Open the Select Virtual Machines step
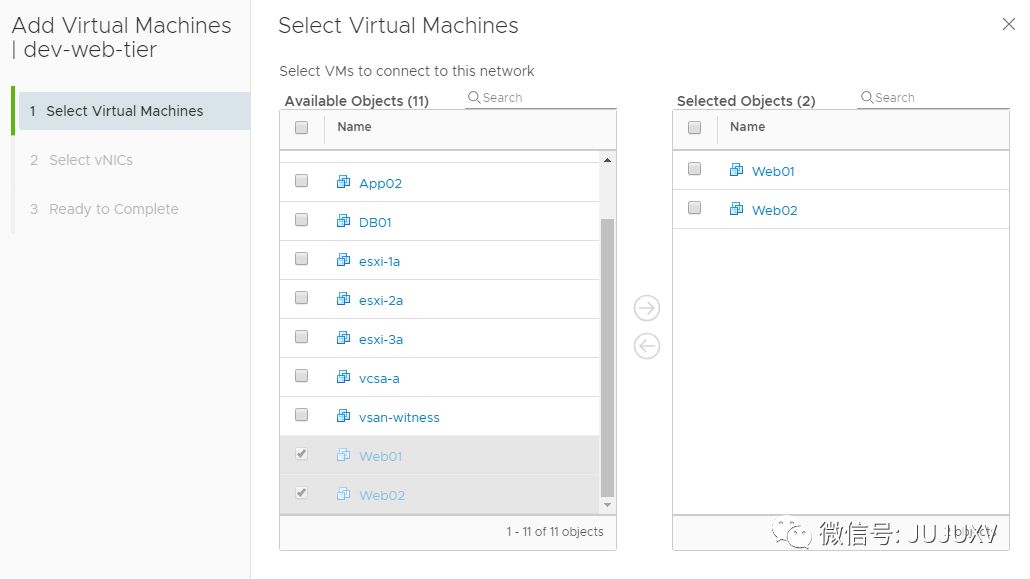The width and height of the screenshot is (1030, 579). 125,111
